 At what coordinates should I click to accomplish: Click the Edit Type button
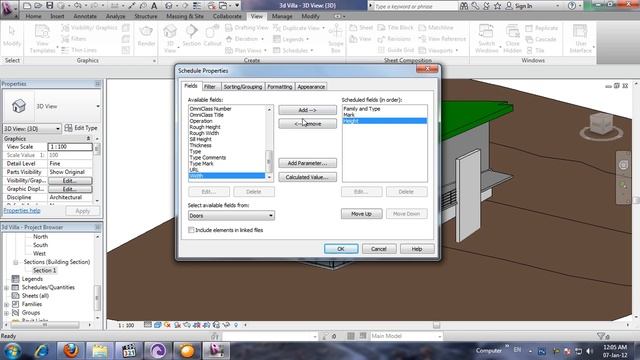(81, 128)
